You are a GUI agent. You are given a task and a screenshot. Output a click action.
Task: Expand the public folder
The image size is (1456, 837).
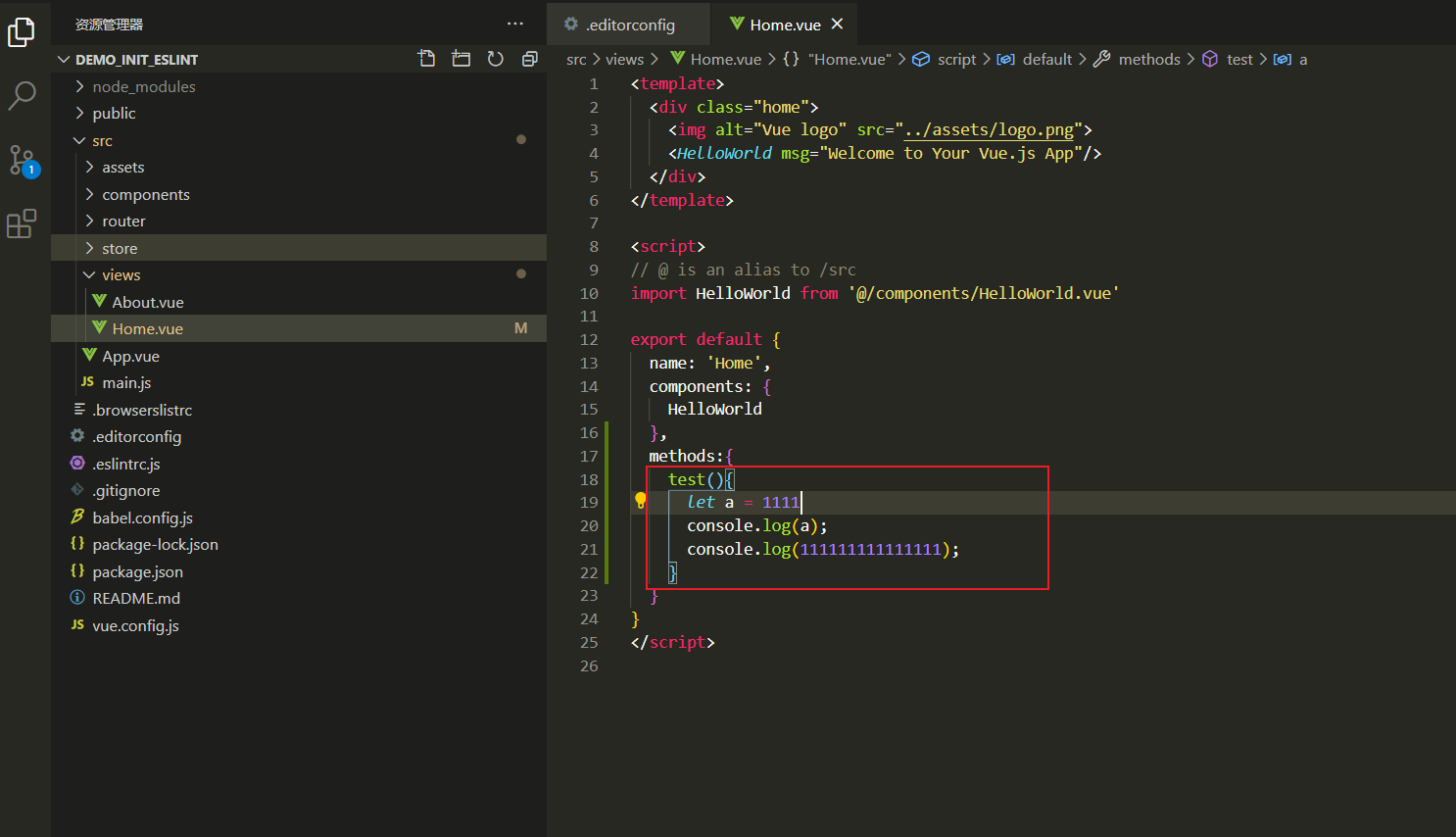tap(79, 113)
